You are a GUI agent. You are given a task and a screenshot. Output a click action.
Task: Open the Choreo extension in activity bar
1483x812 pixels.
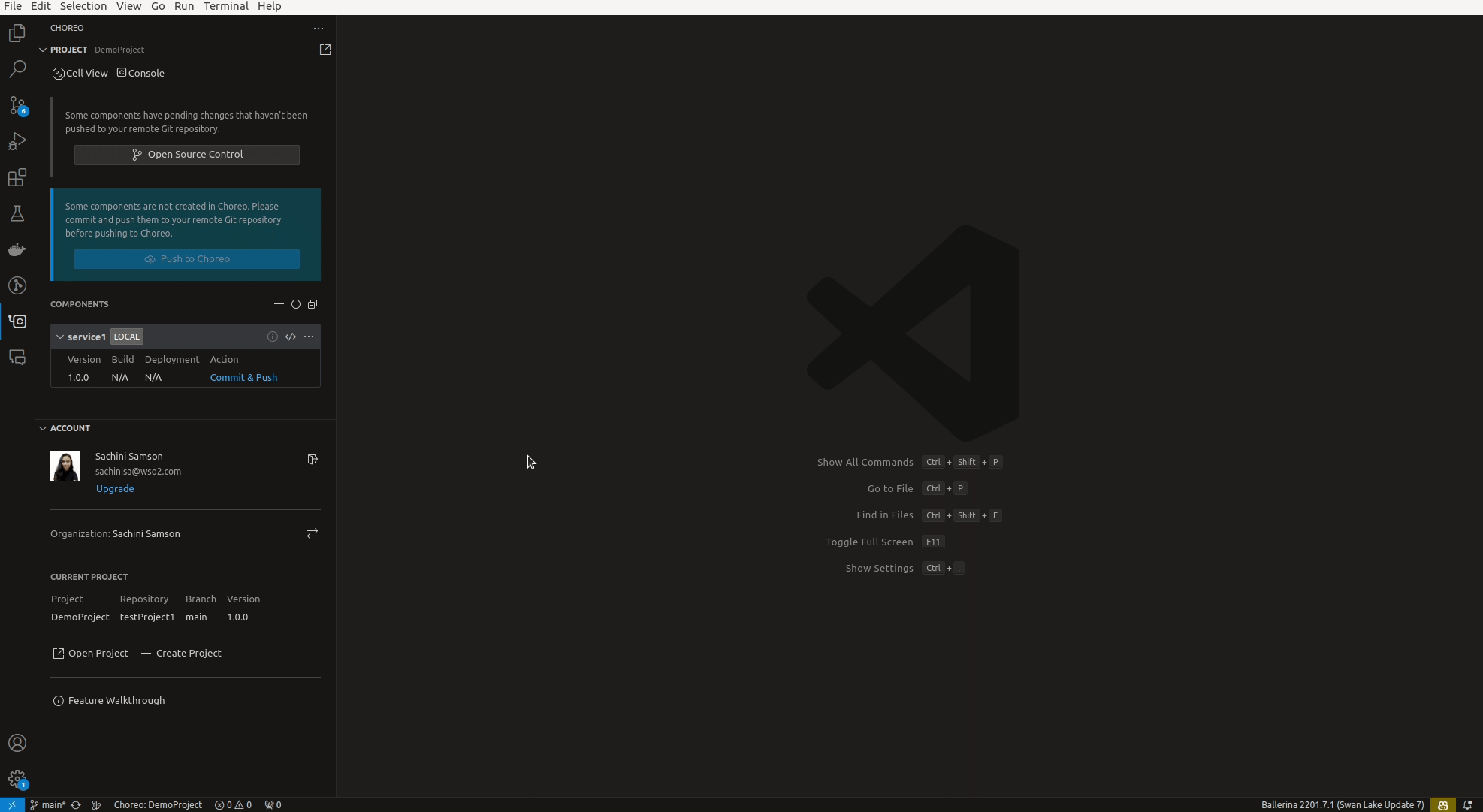[x=17, y=321]
